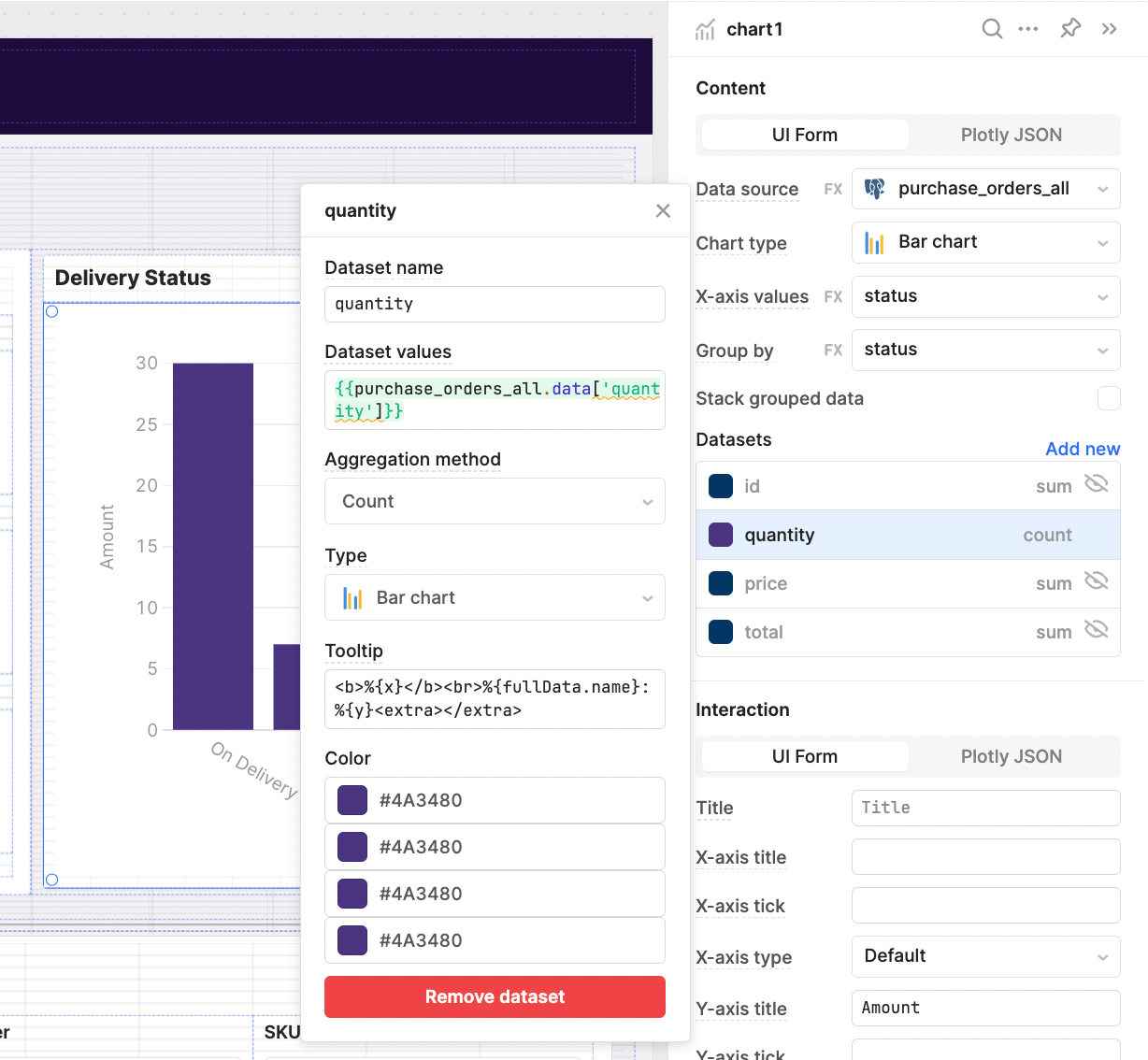Show the hidden price dataset
This screenshot has width=1148, height=1060.
point(1096,580)
